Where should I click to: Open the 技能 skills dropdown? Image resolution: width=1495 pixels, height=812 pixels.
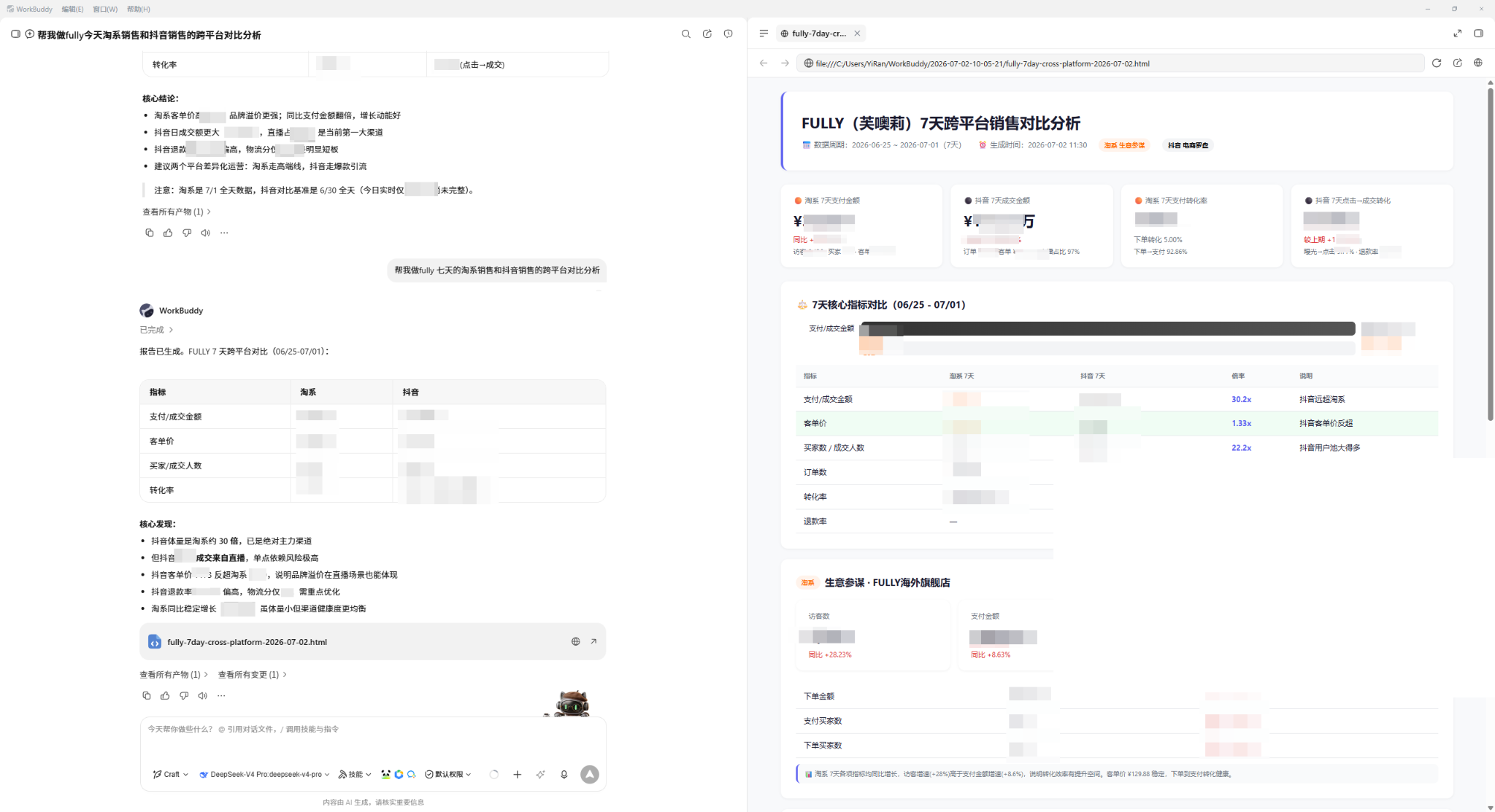[355, 775]
